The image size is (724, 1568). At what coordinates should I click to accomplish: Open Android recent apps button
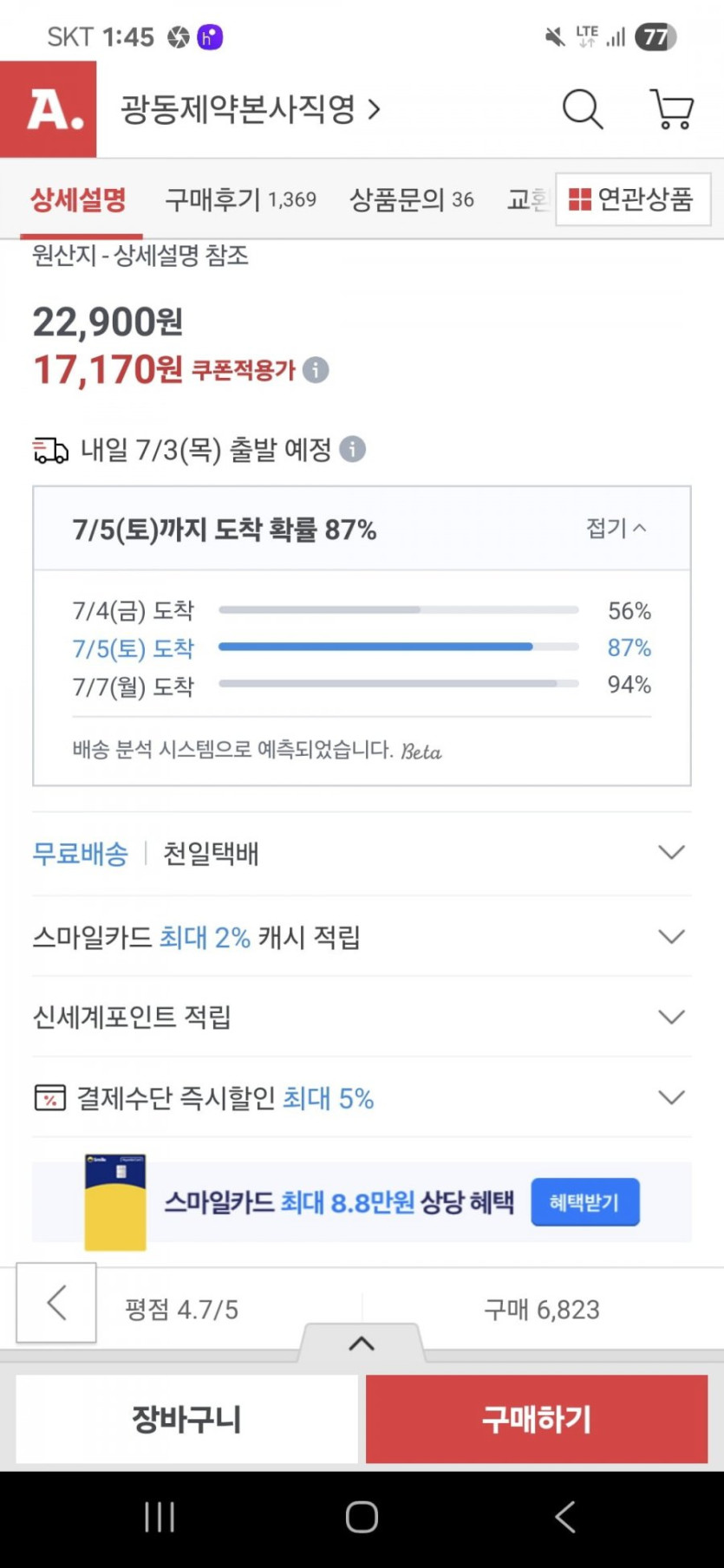tap(160, 1517)
